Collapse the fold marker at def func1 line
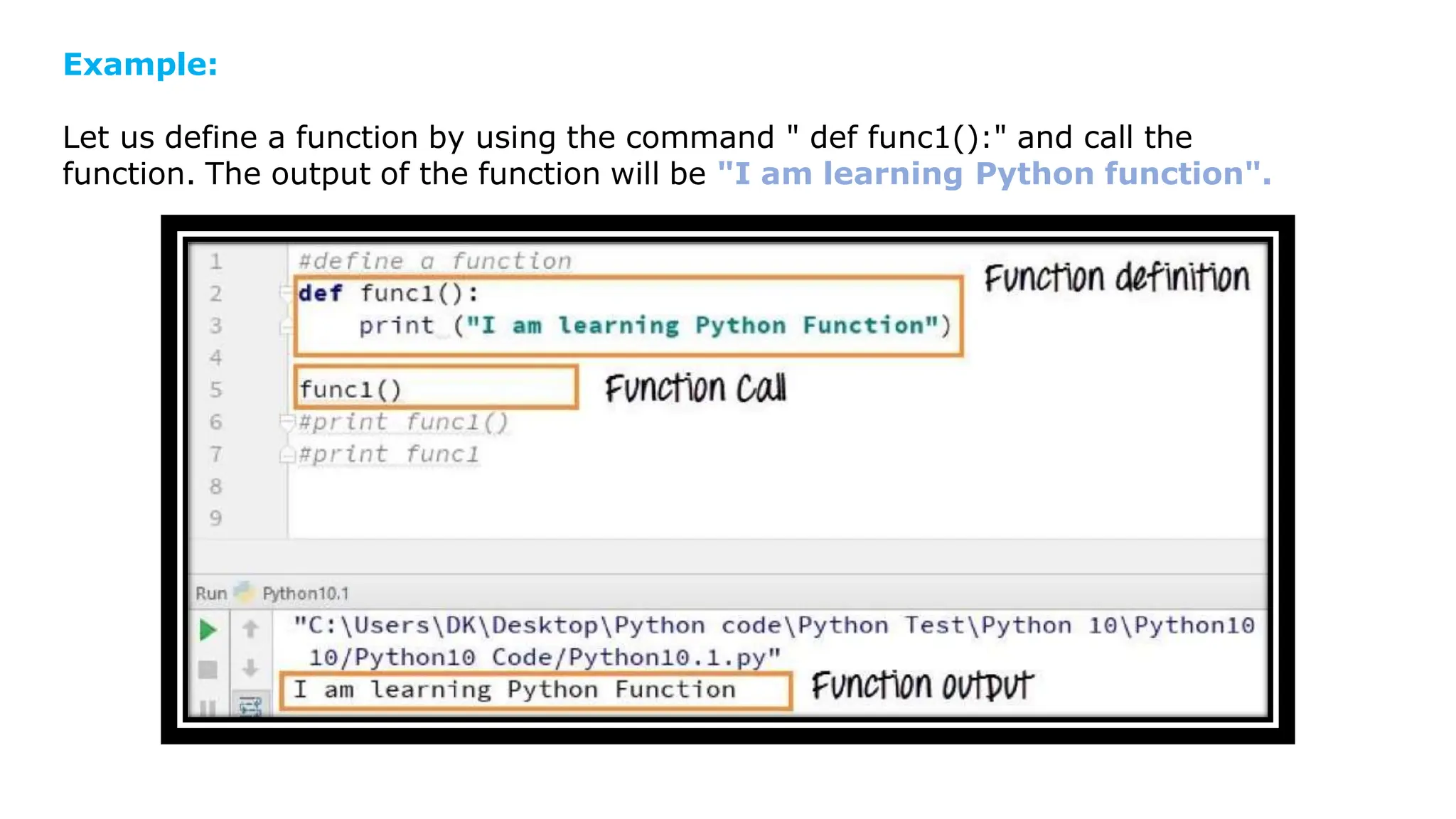The width and height of the screenshot is (1456, 819). [287, 293]
